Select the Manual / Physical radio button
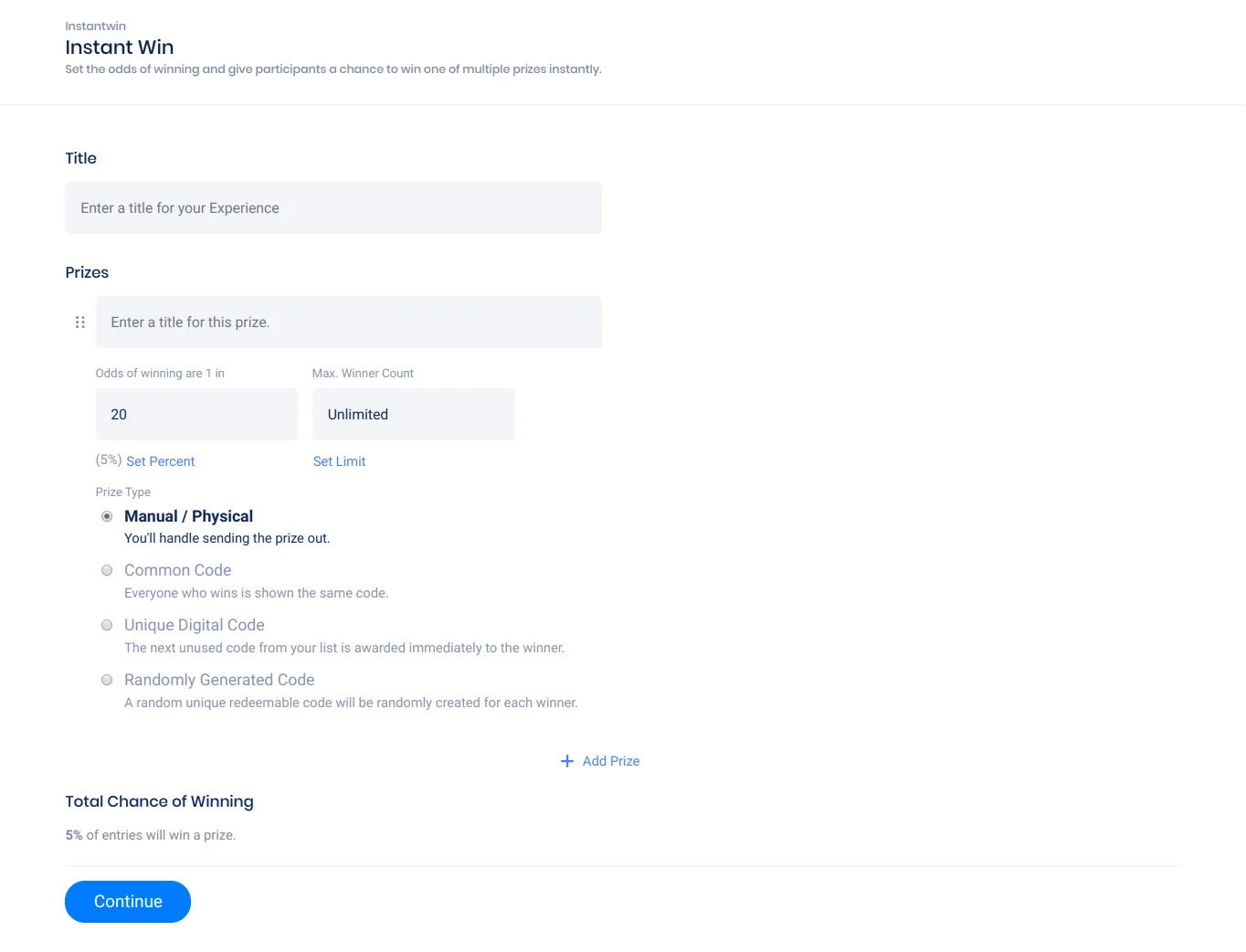Screen dimensions: 1246x952 click(107, 516)
